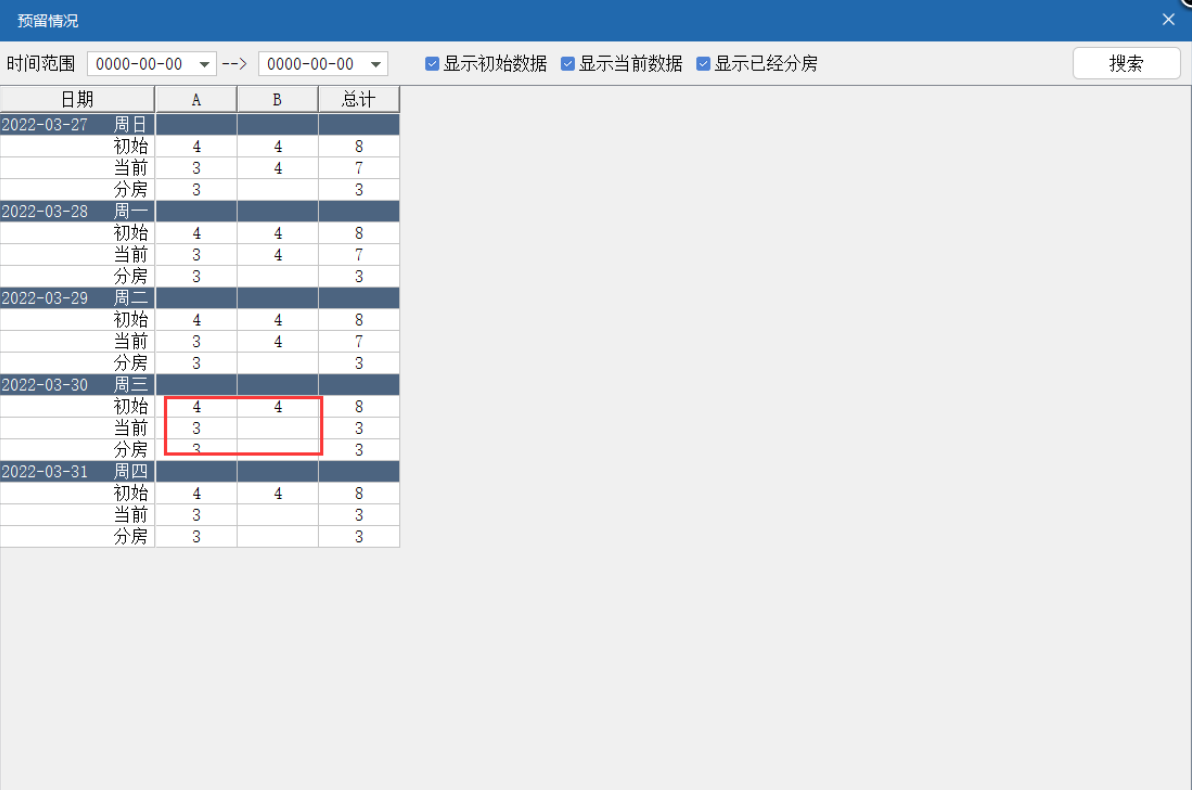Click column A value in 2022-03-30 当前 row
This screenshot has width=1192, height=790.
coord(196,428)
